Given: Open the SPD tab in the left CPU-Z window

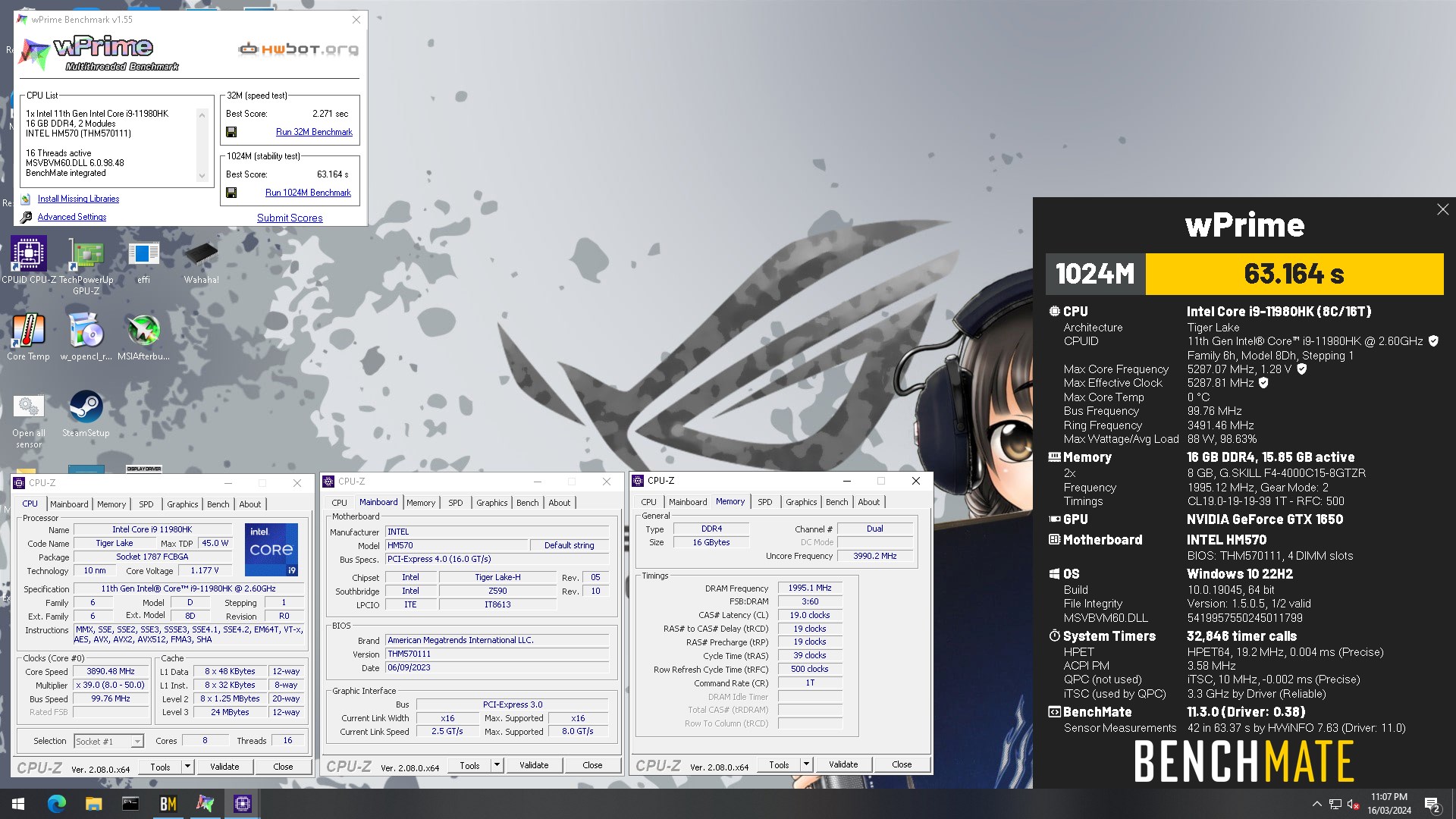Looking at the screenshot, I should click(x=146, y=504).
